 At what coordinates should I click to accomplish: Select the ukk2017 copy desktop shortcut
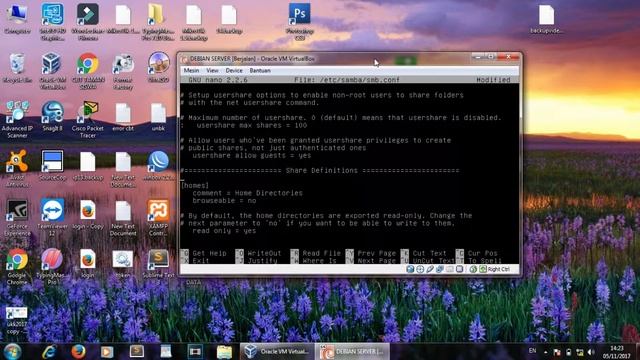pyautogui.click(x=17, y=321)
